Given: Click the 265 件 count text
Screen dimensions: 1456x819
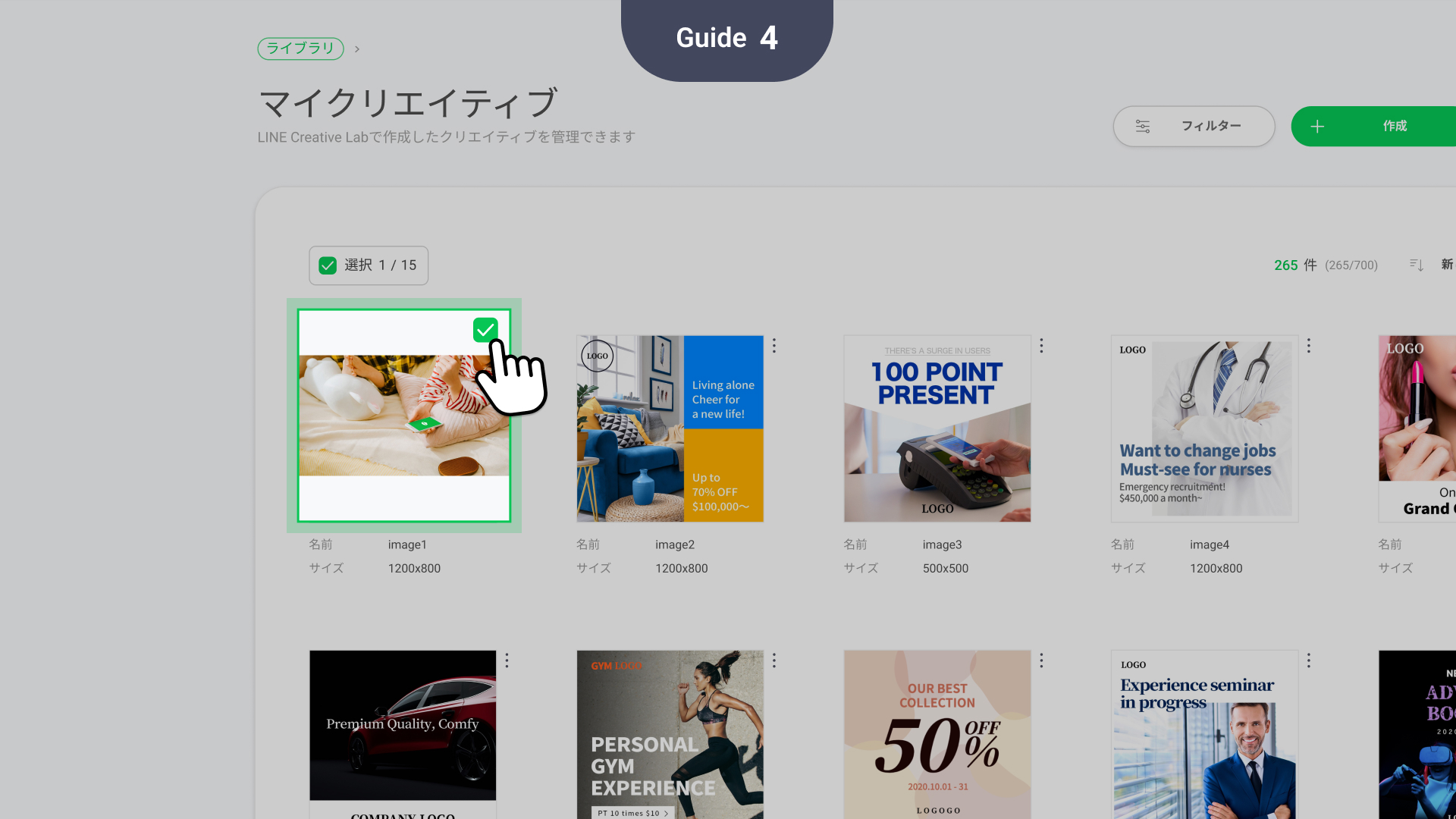Looking at the screenshot, I should click(x=1295, y=265).
